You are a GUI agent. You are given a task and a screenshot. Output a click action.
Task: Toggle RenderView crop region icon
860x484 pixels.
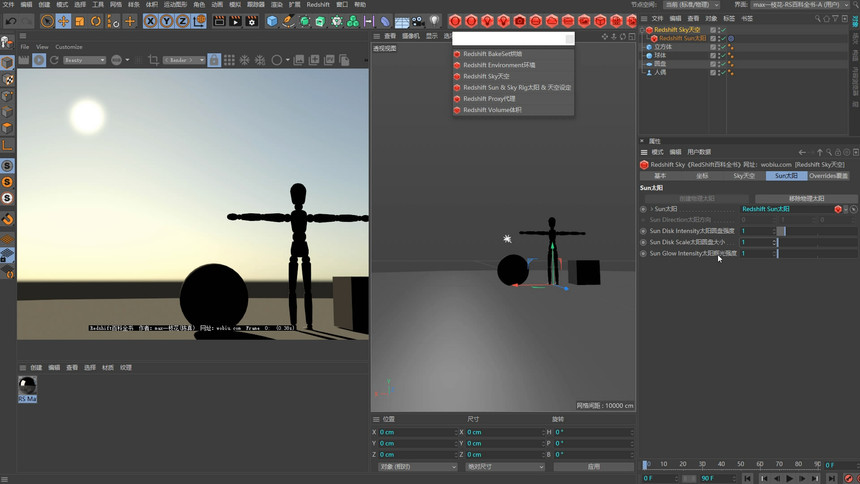pyautogui.click(x=153, y=60)
